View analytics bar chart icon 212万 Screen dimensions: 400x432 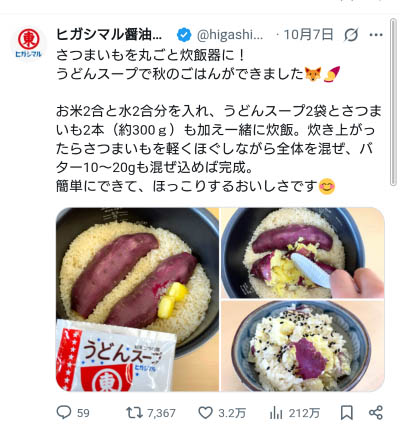pyautogui.click(x=276, y=413)
